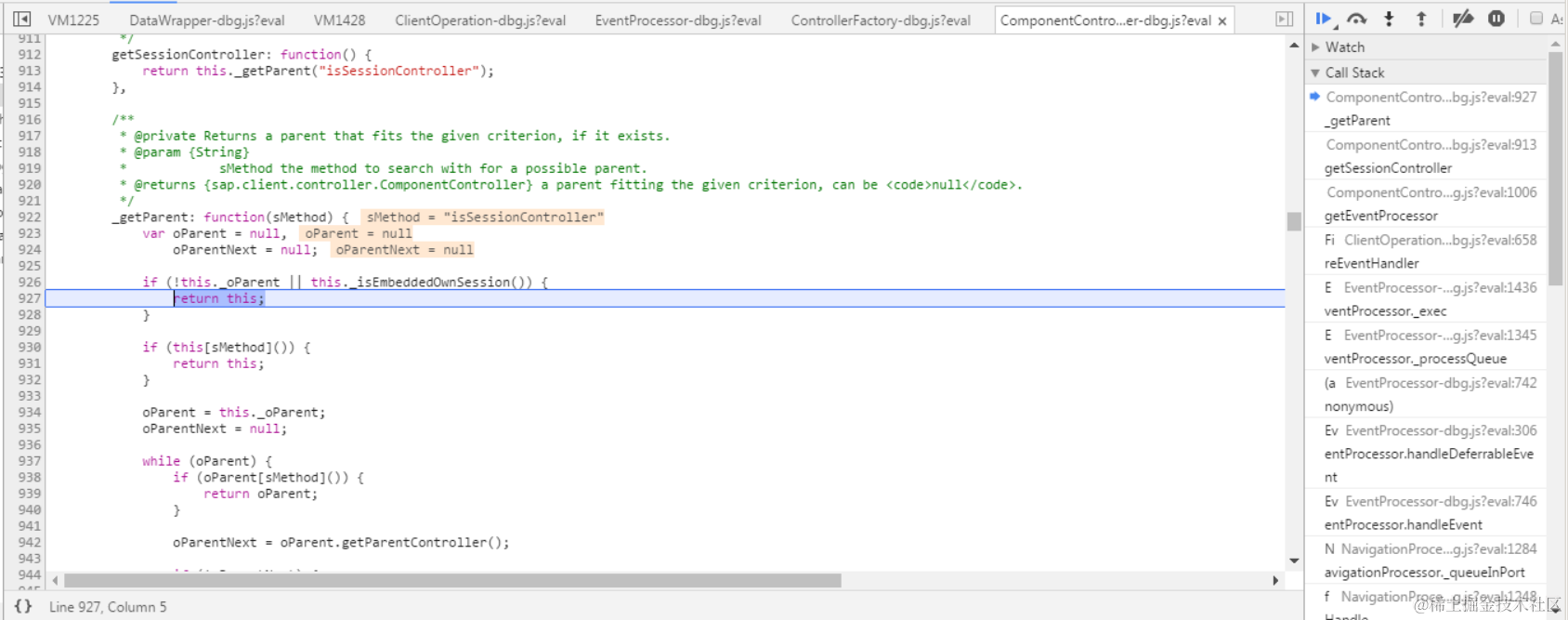Click the code editor vertical scrollbar thumb
The image size is (1568, 620).
(1293, 221)
